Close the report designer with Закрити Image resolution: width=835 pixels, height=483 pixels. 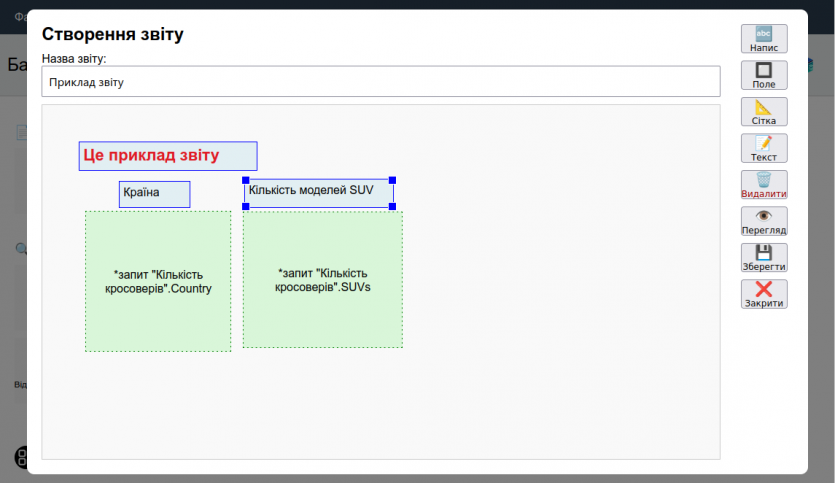[763, 294]
